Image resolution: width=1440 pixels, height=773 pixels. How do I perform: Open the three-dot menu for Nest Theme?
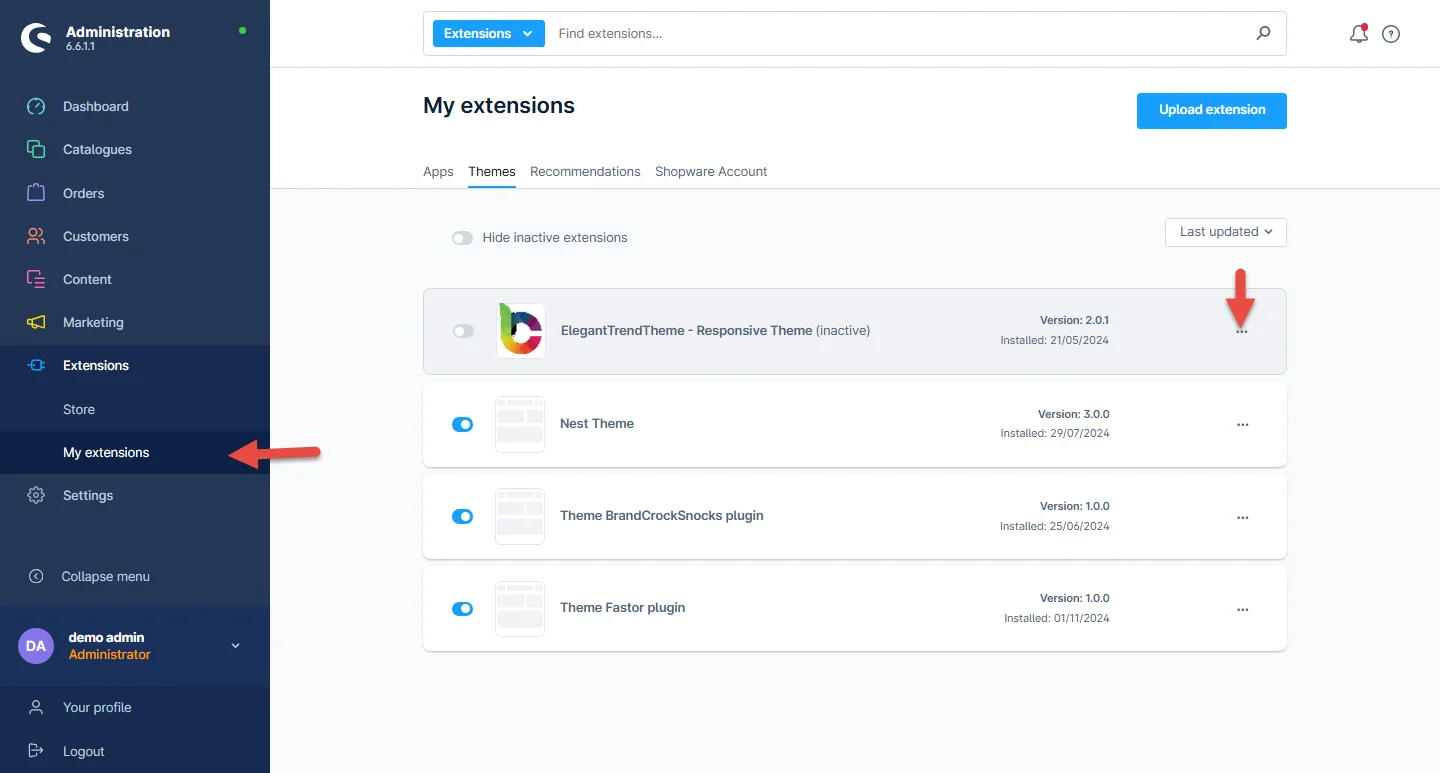click(1242, 424)
